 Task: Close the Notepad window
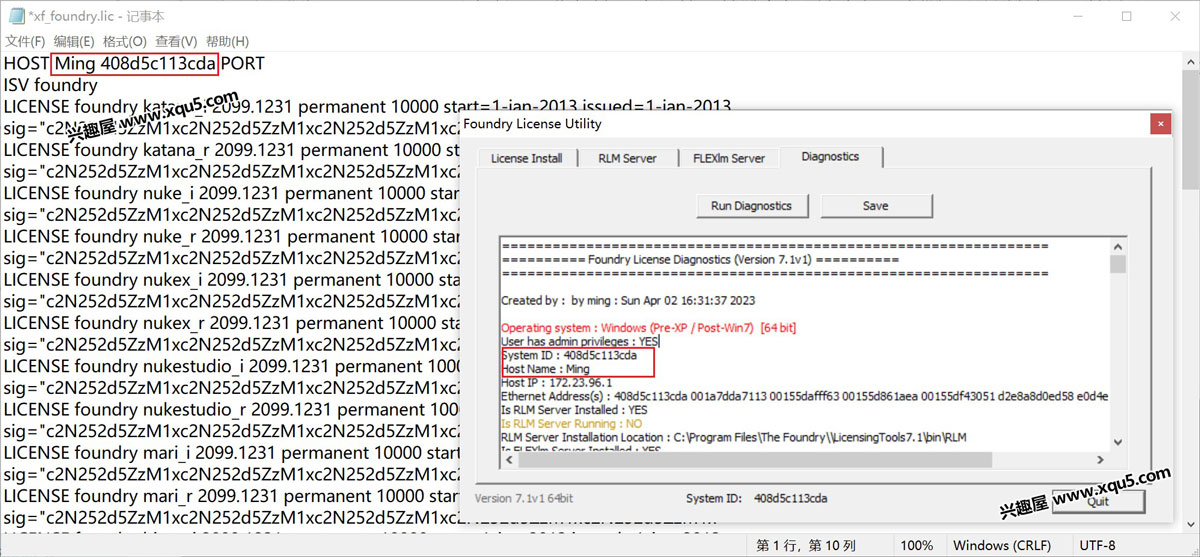(x=1176, y=16)
